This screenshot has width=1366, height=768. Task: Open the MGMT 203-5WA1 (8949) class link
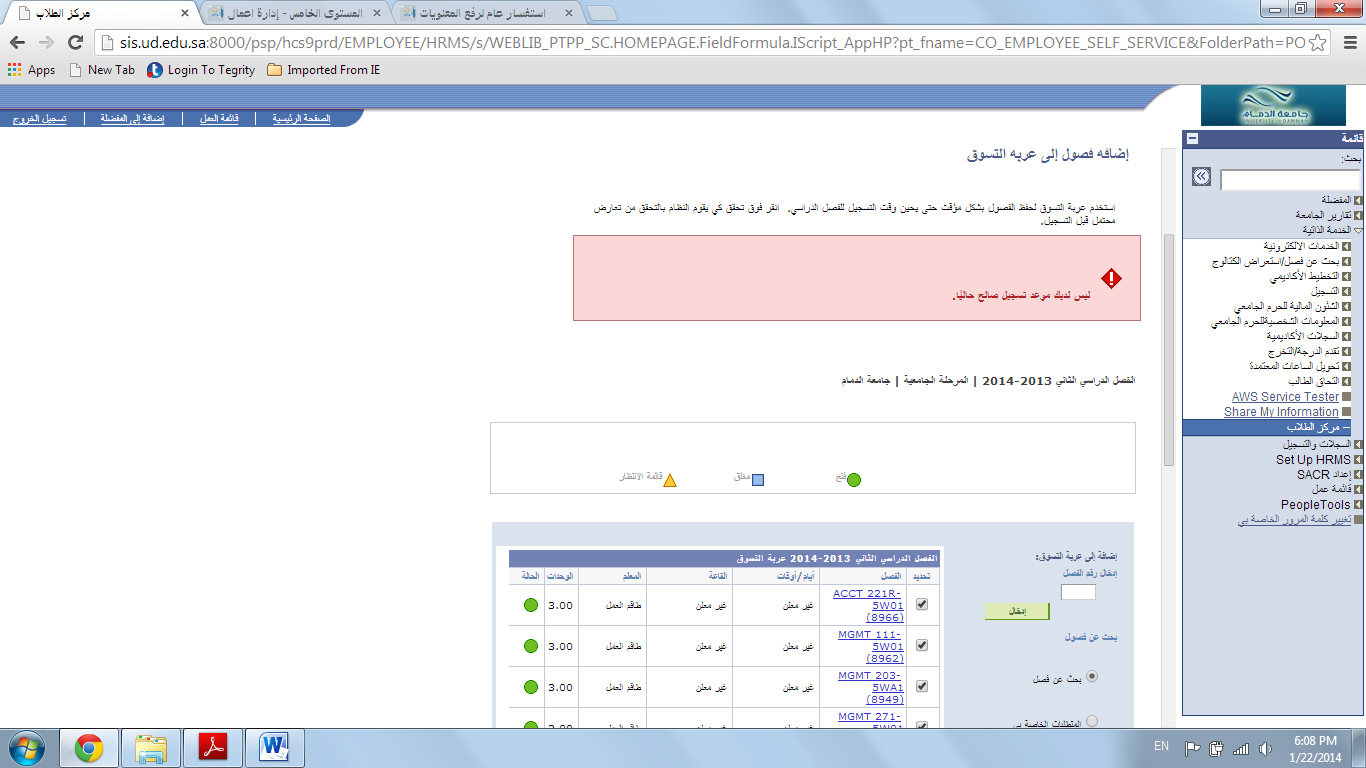point(871,687)
